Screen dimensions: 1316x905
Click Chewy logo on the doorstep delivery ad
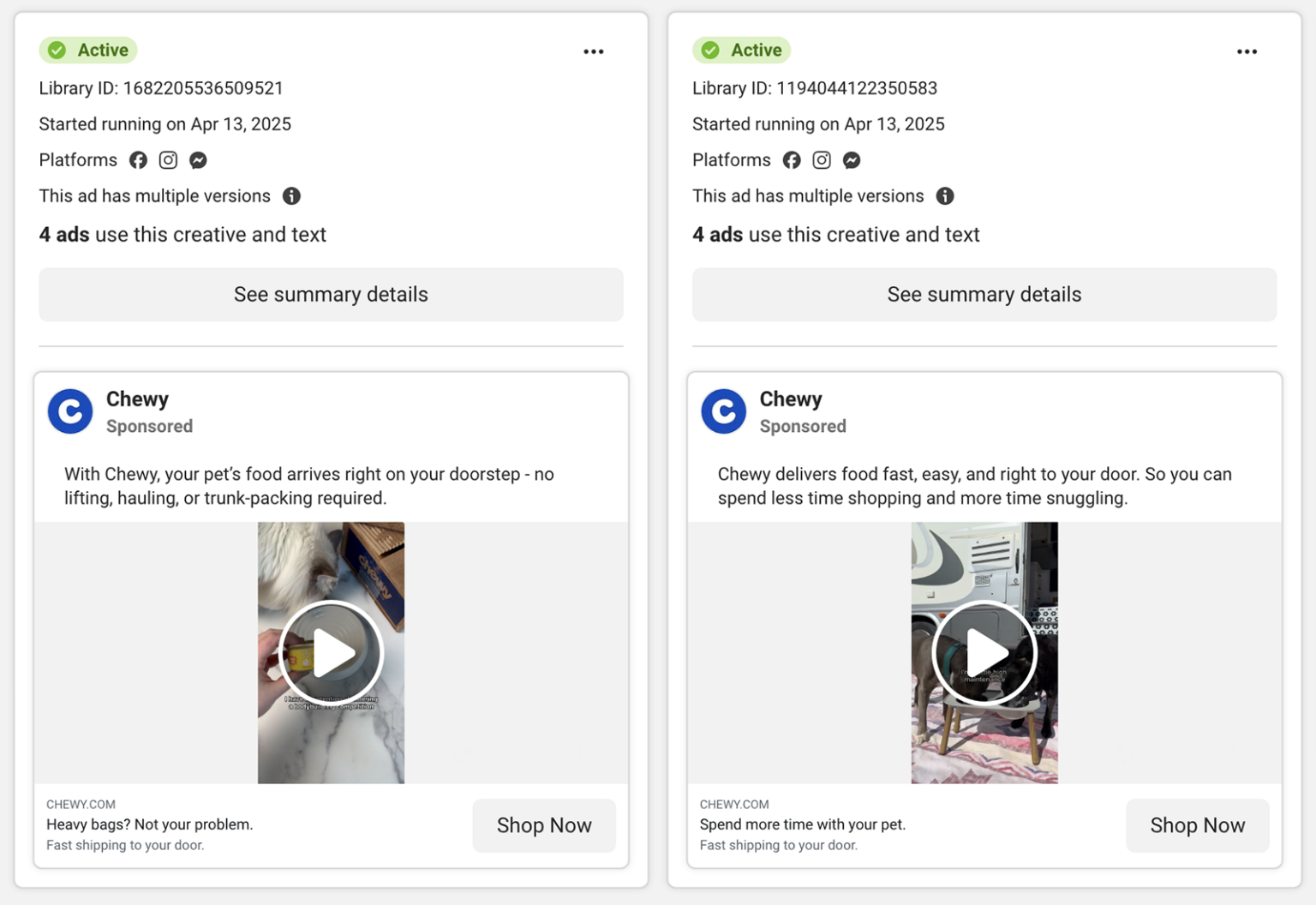pyautogui.click(x=70, y=411)
